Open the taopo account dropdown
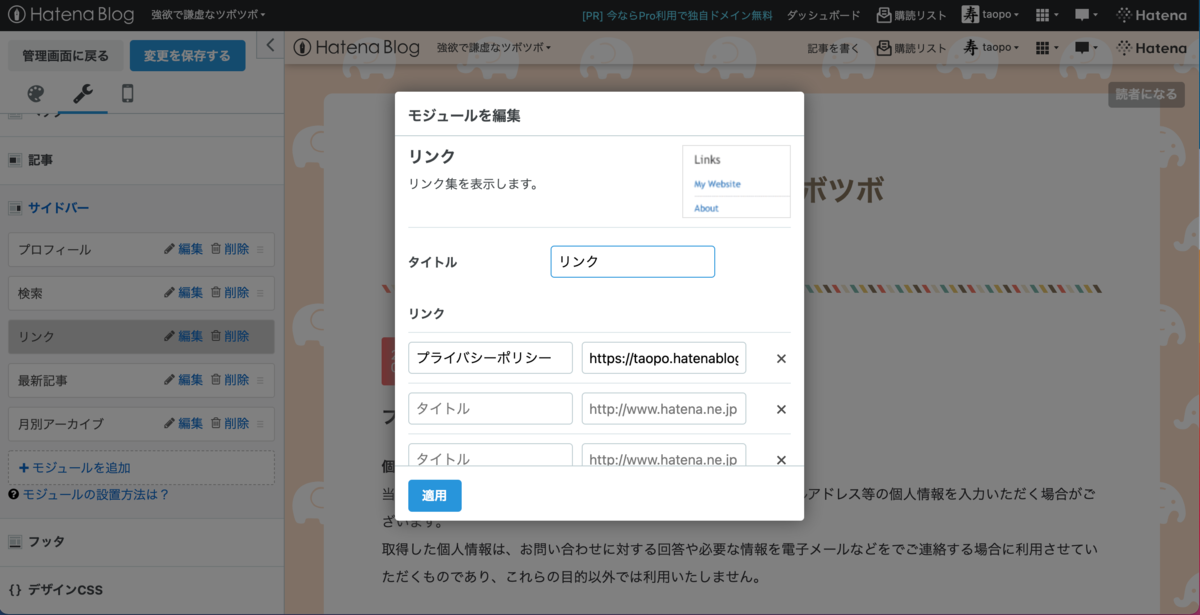This screenshot has width=1200, height=615. click(x=990, y=14)
